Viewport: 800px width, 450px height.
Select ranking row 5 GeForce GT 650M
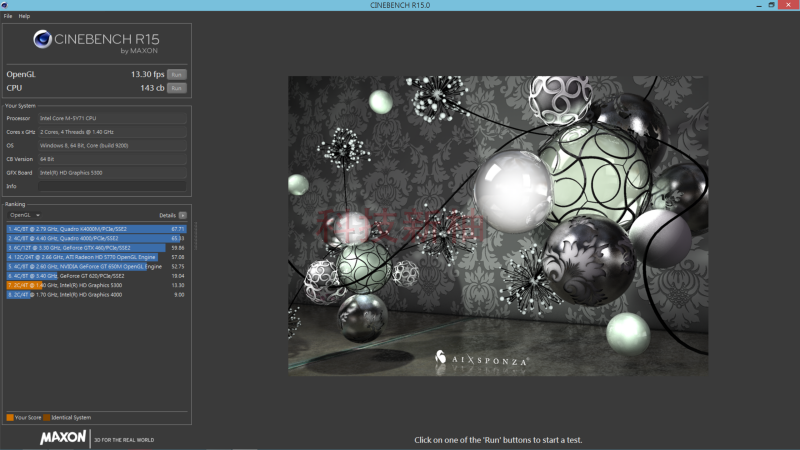(96, 266)
